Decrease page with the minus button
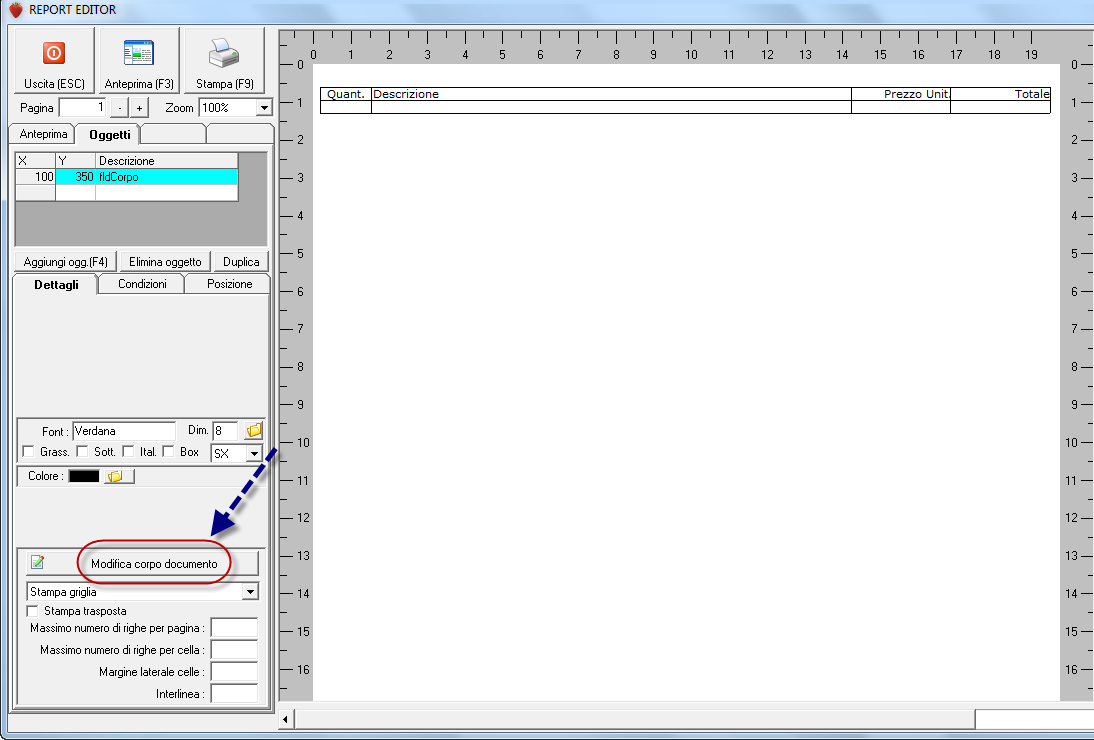 [x=120, y=108]
